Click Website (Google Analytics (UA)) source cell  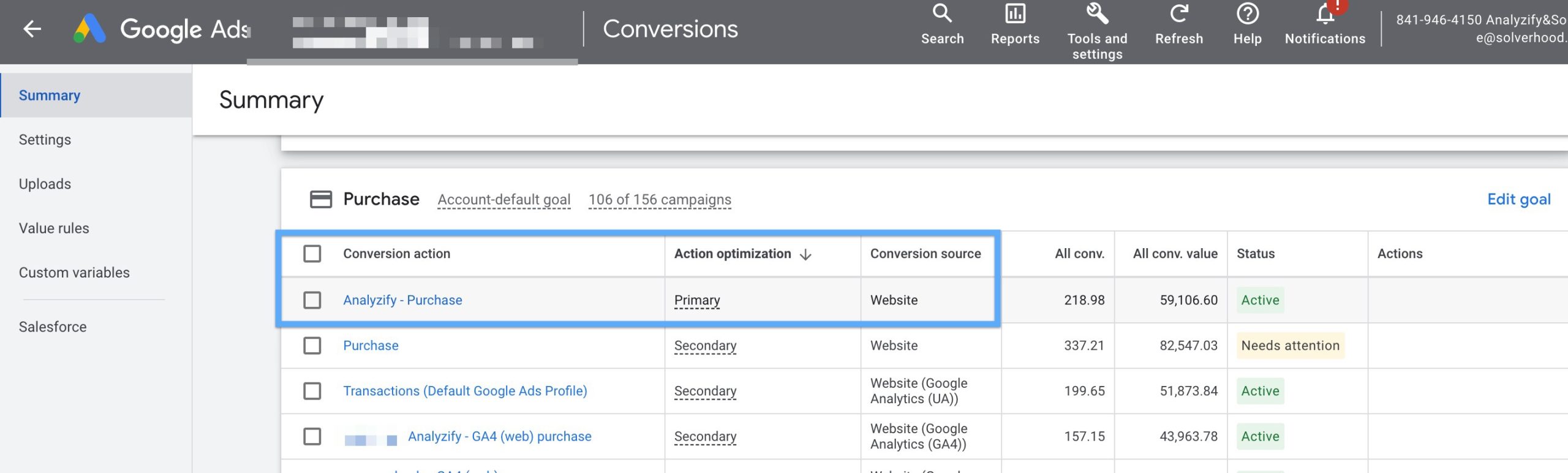(x=919, y=391)
